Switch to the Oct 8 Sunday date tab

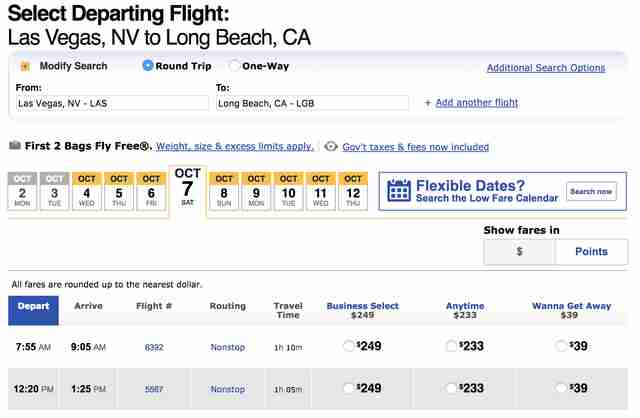(224, 191)
